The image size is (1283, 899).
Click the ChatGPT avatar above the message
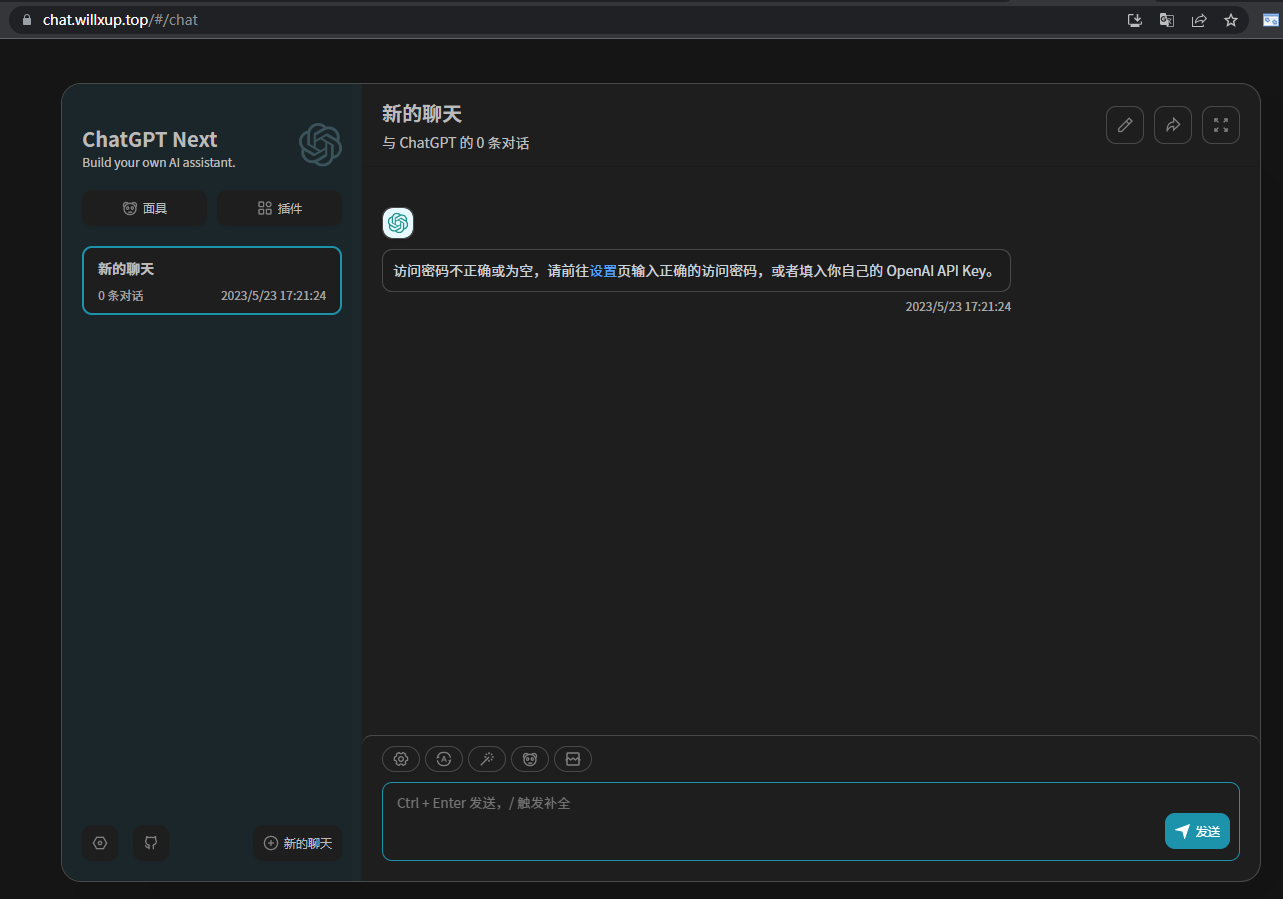pos(398,223)
